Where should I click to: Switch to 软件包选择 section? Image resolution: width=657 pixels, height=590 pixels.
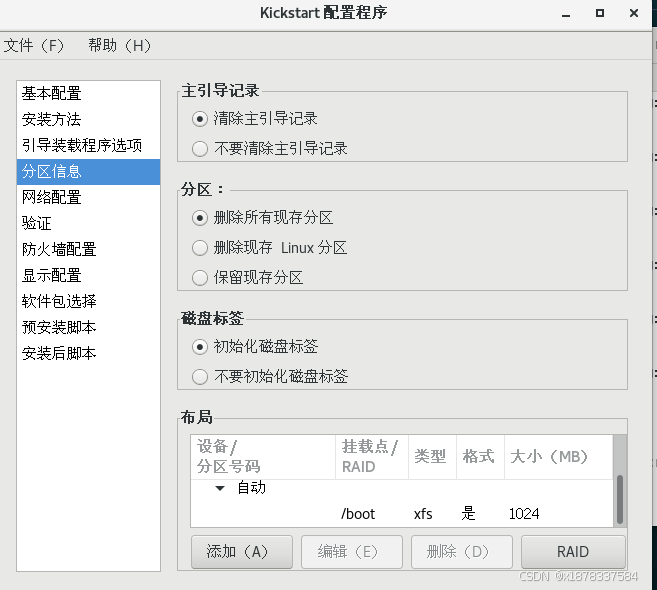[x=88, y=301]
